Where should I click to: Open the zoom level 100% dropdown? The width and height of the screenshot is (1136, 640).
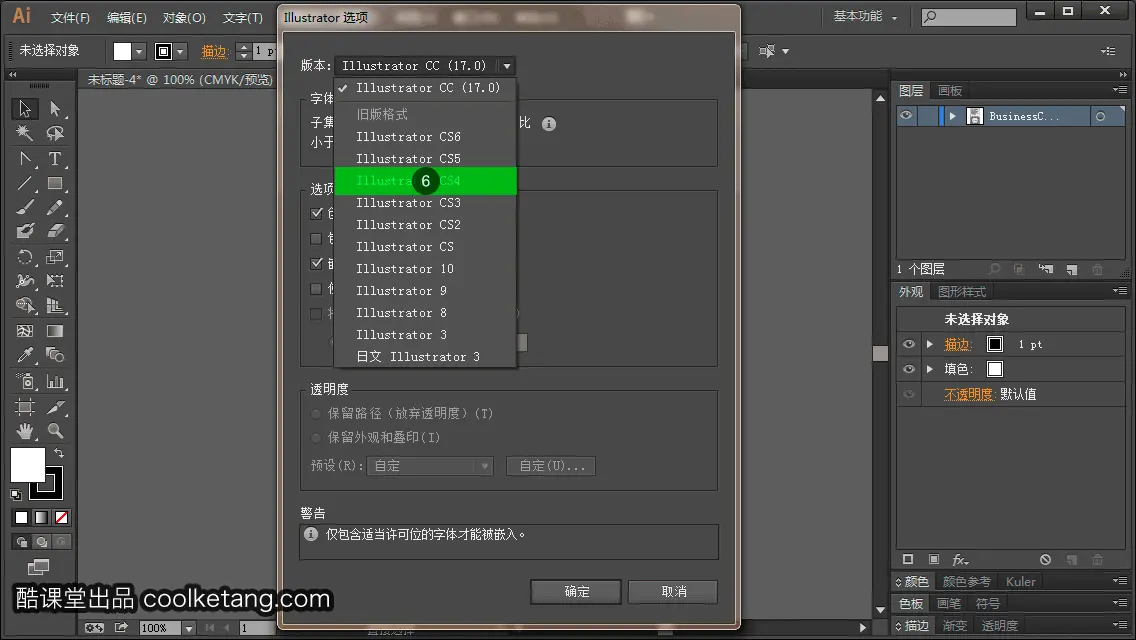pyautogui.click(x=188, y=628)
